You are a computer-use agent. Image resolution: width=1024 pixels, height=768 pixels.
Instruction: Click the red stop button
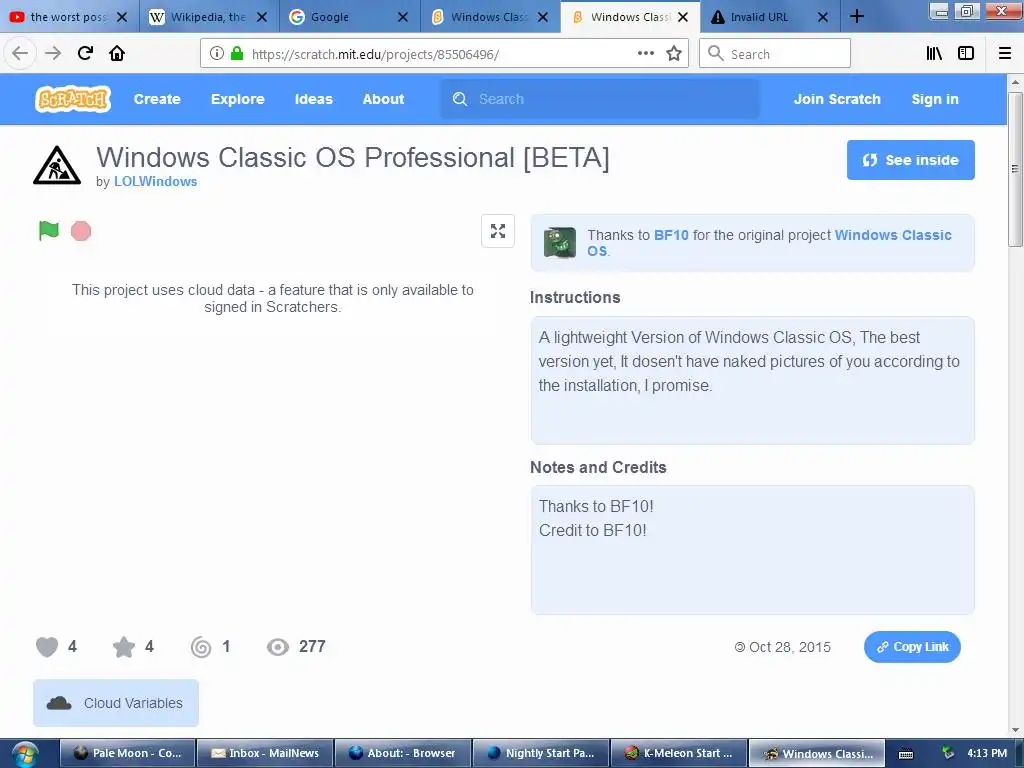[x=81, y=231]
